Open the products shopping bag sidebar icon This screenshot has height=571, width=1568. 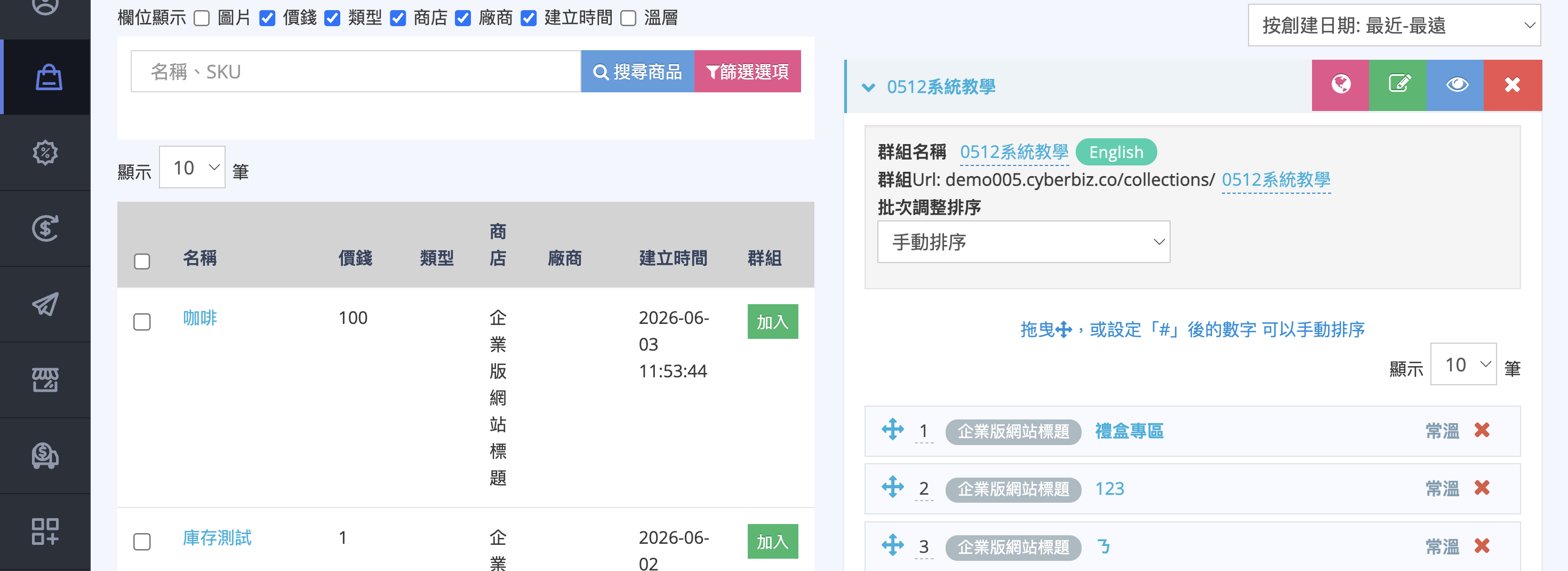[48, 77]
